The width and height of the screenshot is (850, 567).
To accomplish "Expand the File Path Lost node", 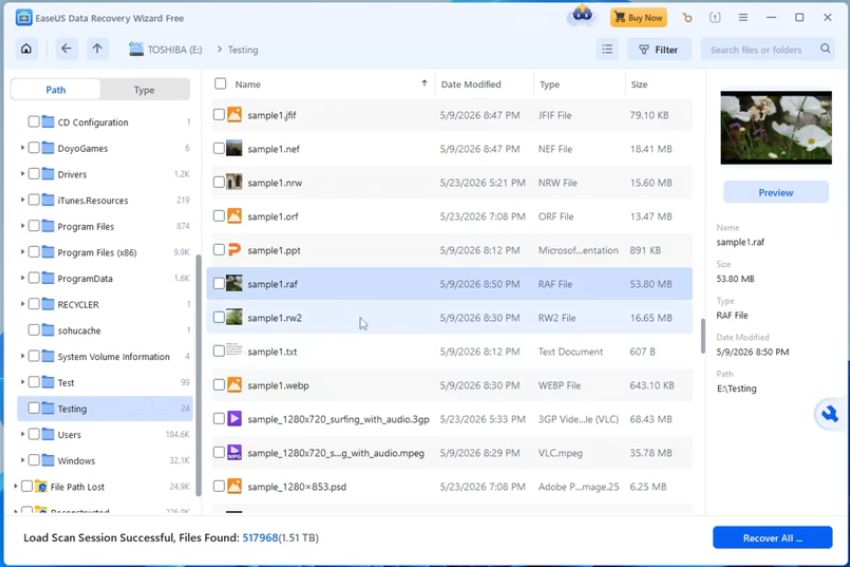I will tap(15, 486).
